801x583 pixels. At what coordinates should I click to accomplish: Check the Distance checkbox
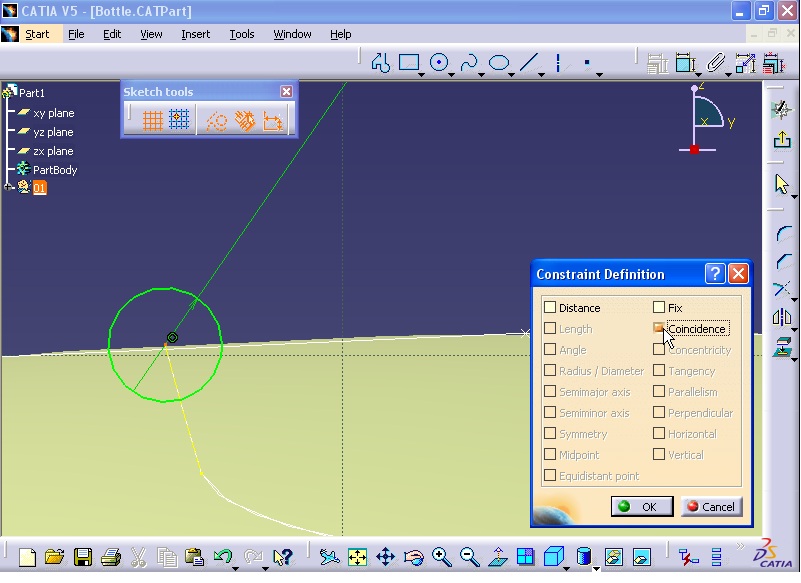click(x=550, y=307)
